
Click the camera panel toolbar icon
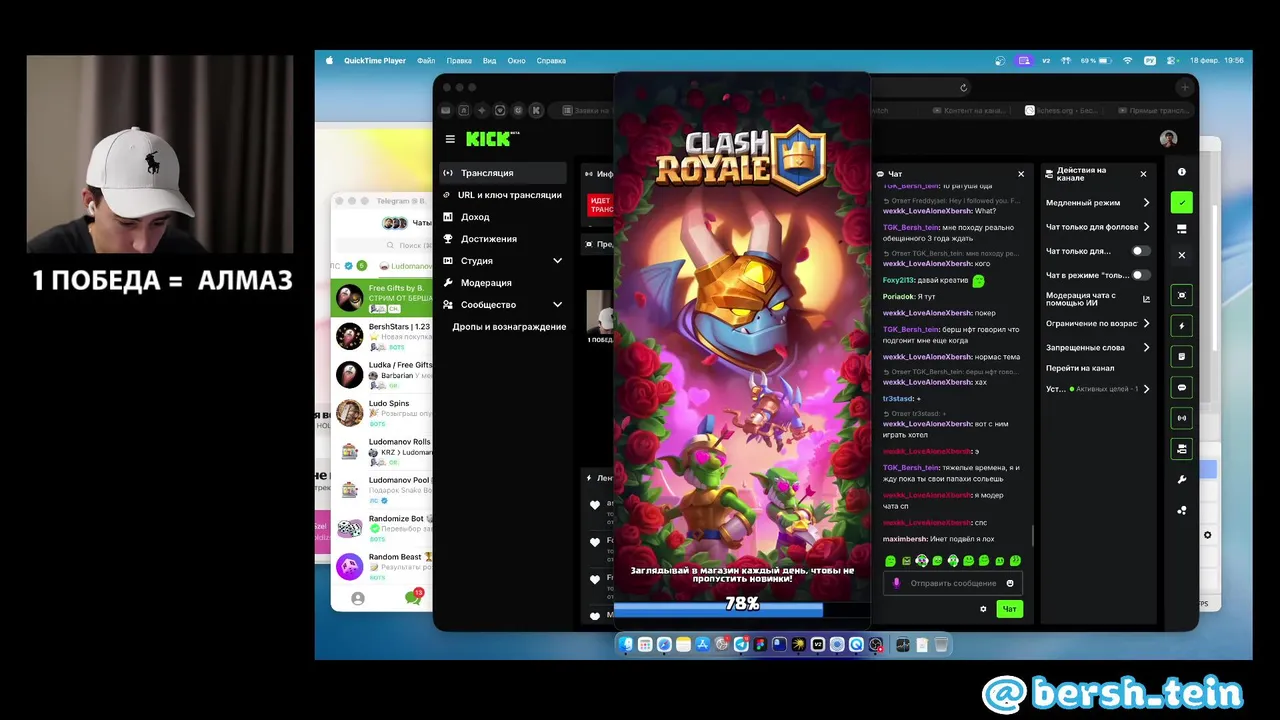(x=1181, y=449)
